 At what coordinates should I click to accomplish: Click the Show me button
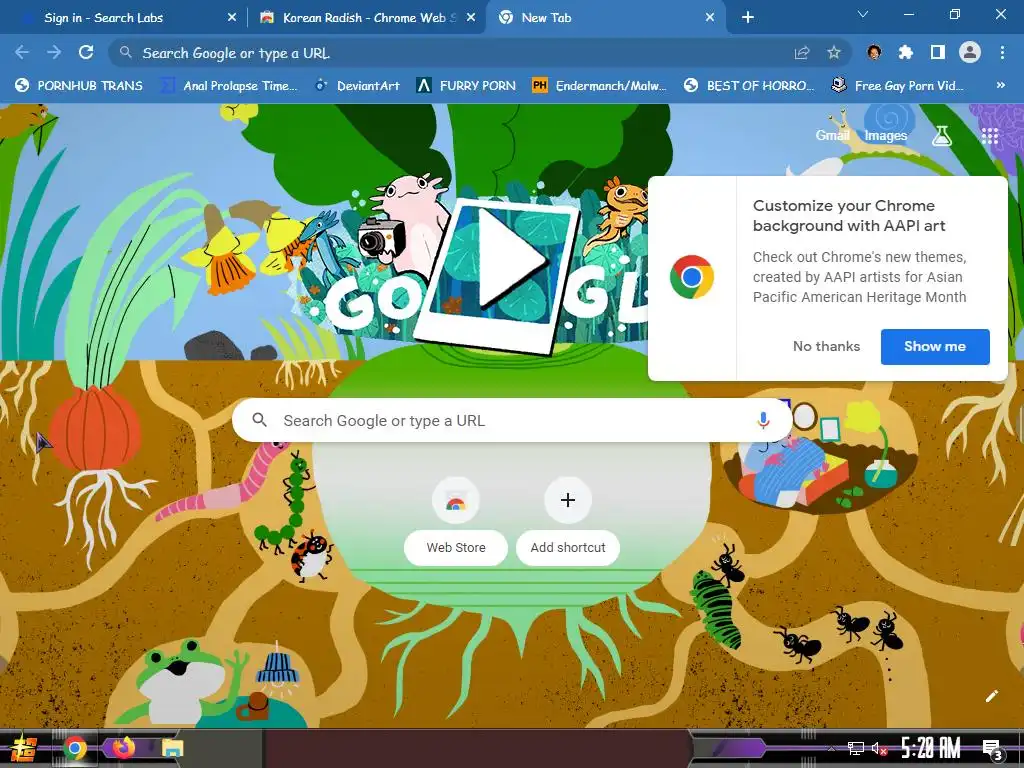935,347
